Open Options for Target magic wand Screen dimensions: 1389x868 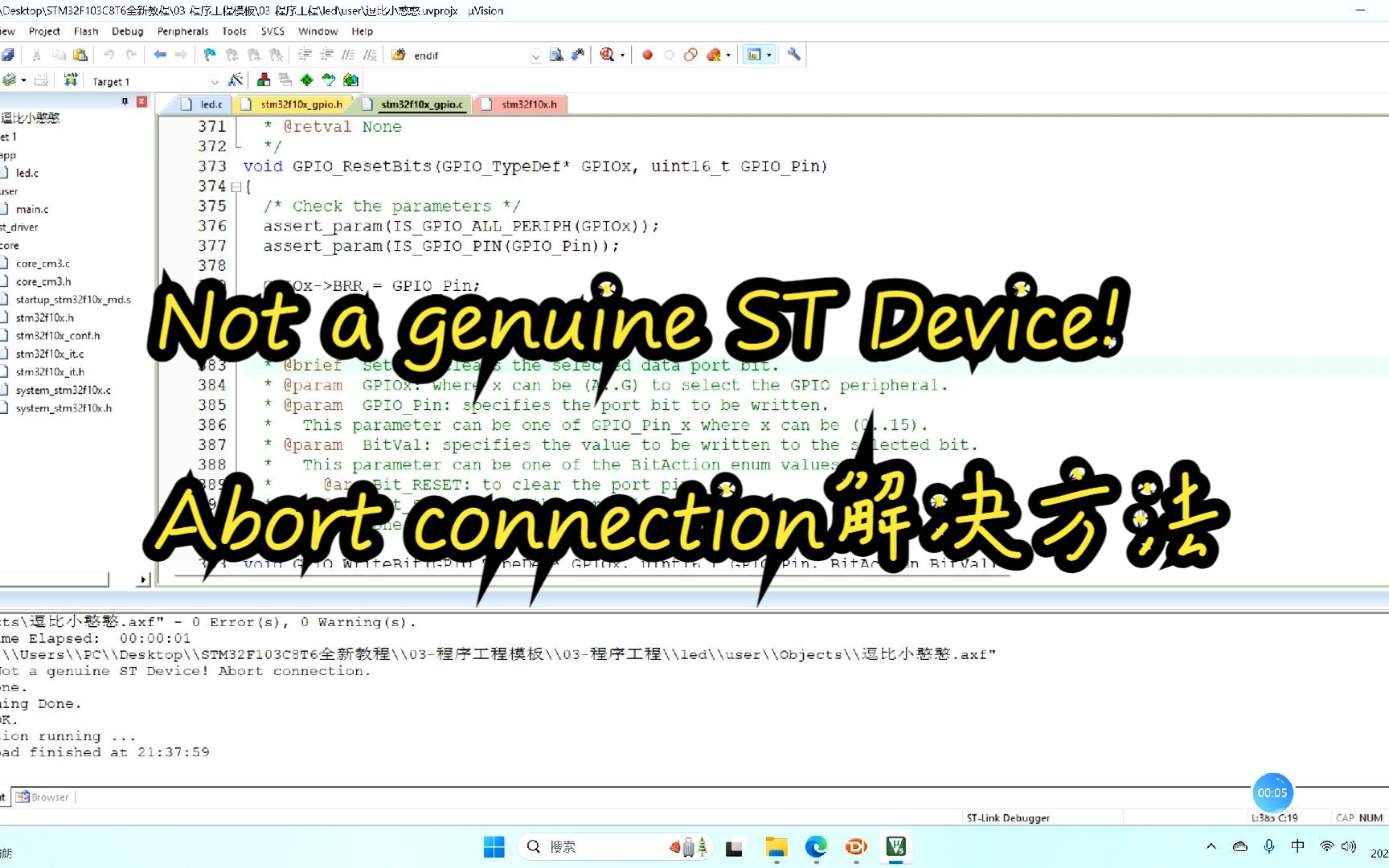[x=236, y=80]
